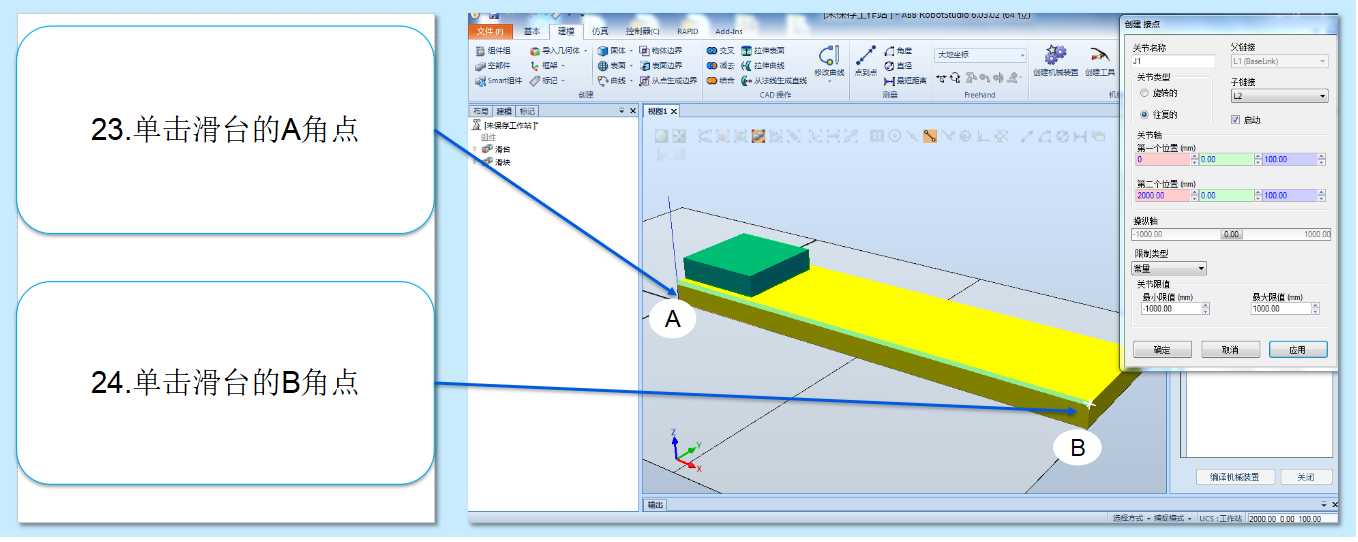Select the 旋转的 joint type radio button
The width and height of the screenshot is (1358, 542).
coord(1145,93)
